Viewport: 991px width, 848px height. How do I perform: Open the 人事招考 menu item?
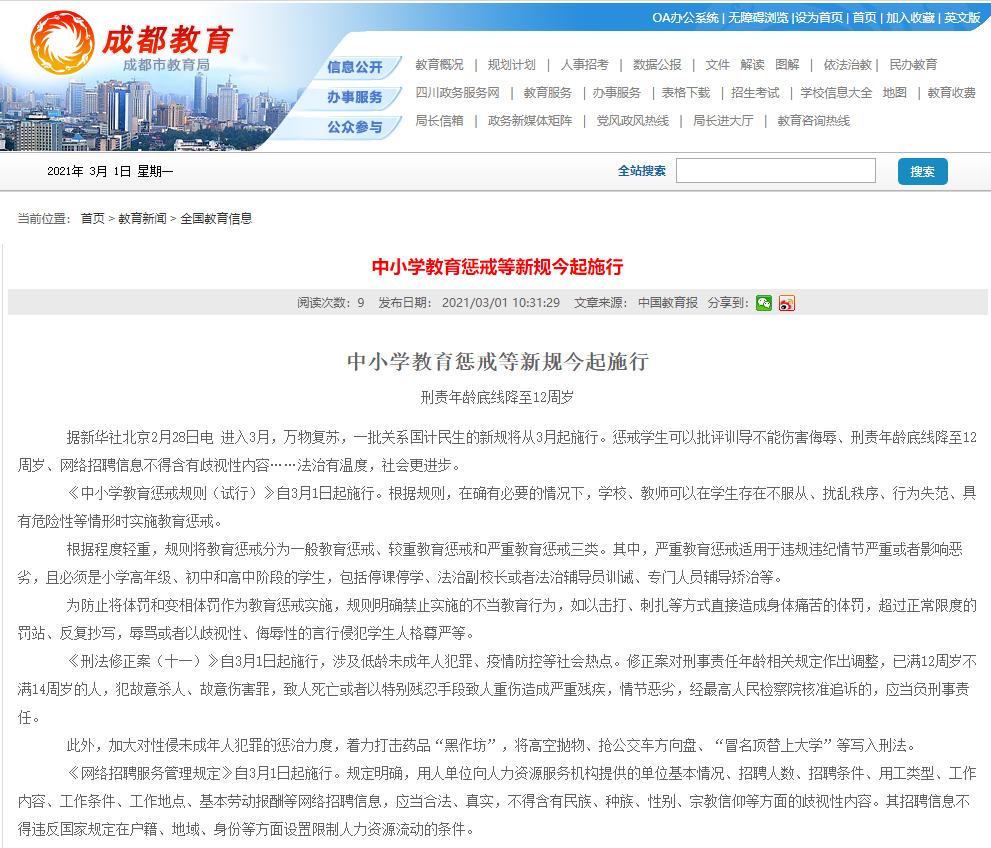587,64
